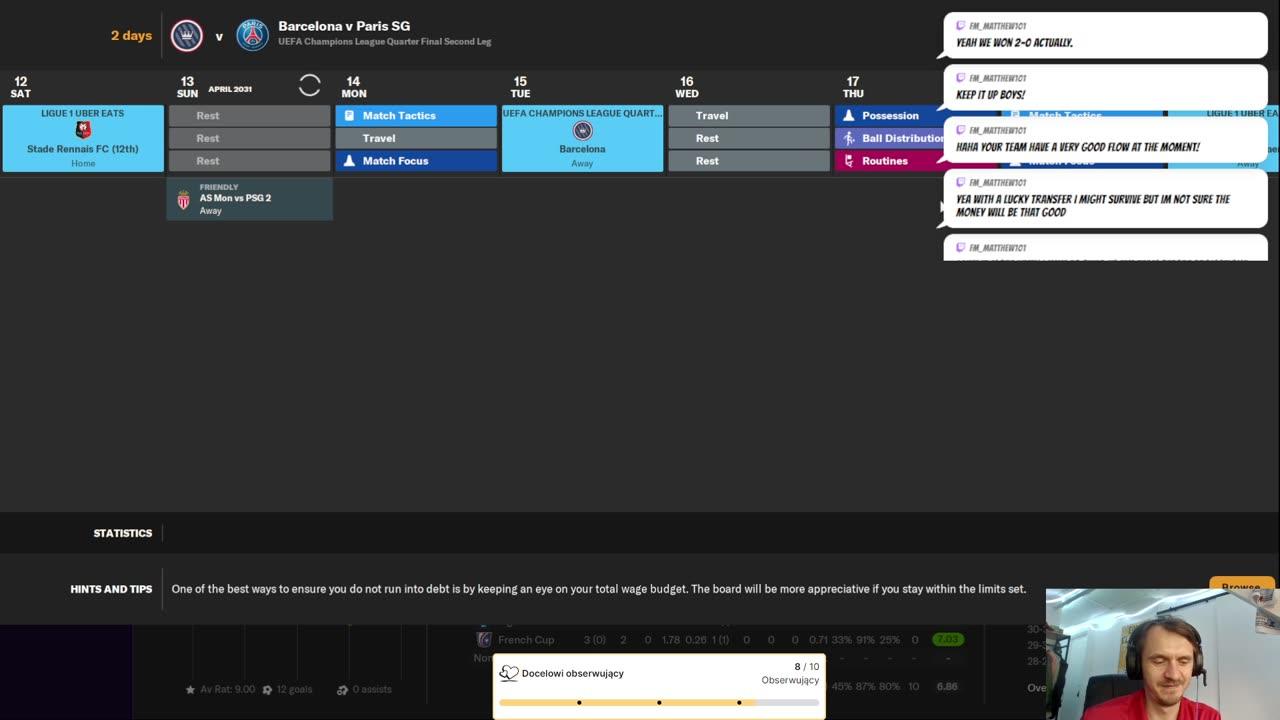Screen dimensions: 1280x720
Task: Select the third Rest slot on Sunday
Action: [249, 161]
